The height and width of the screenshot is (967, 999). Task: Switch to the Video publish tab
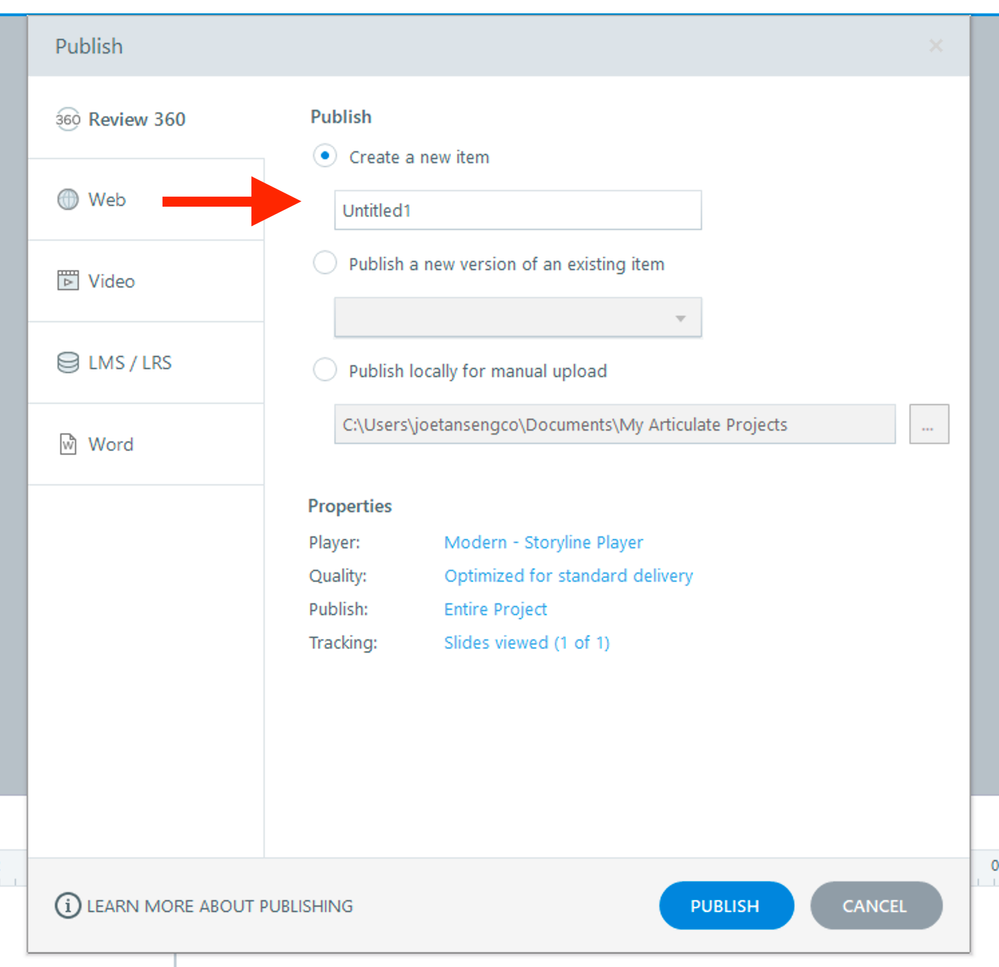pyautogui.click(x=111, y=281)
